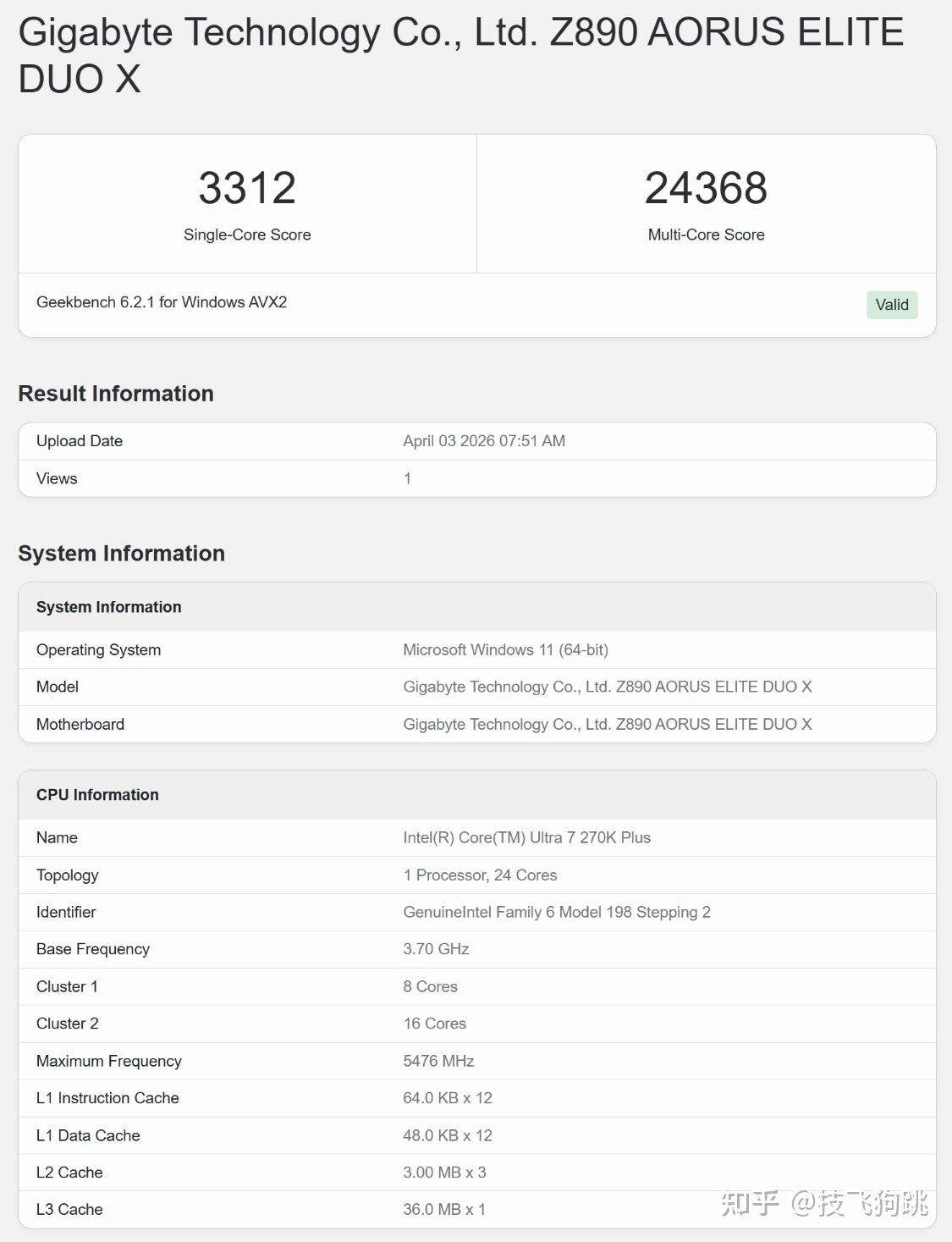Select the 1 Processor, 24 Cores value

point(480,875)
